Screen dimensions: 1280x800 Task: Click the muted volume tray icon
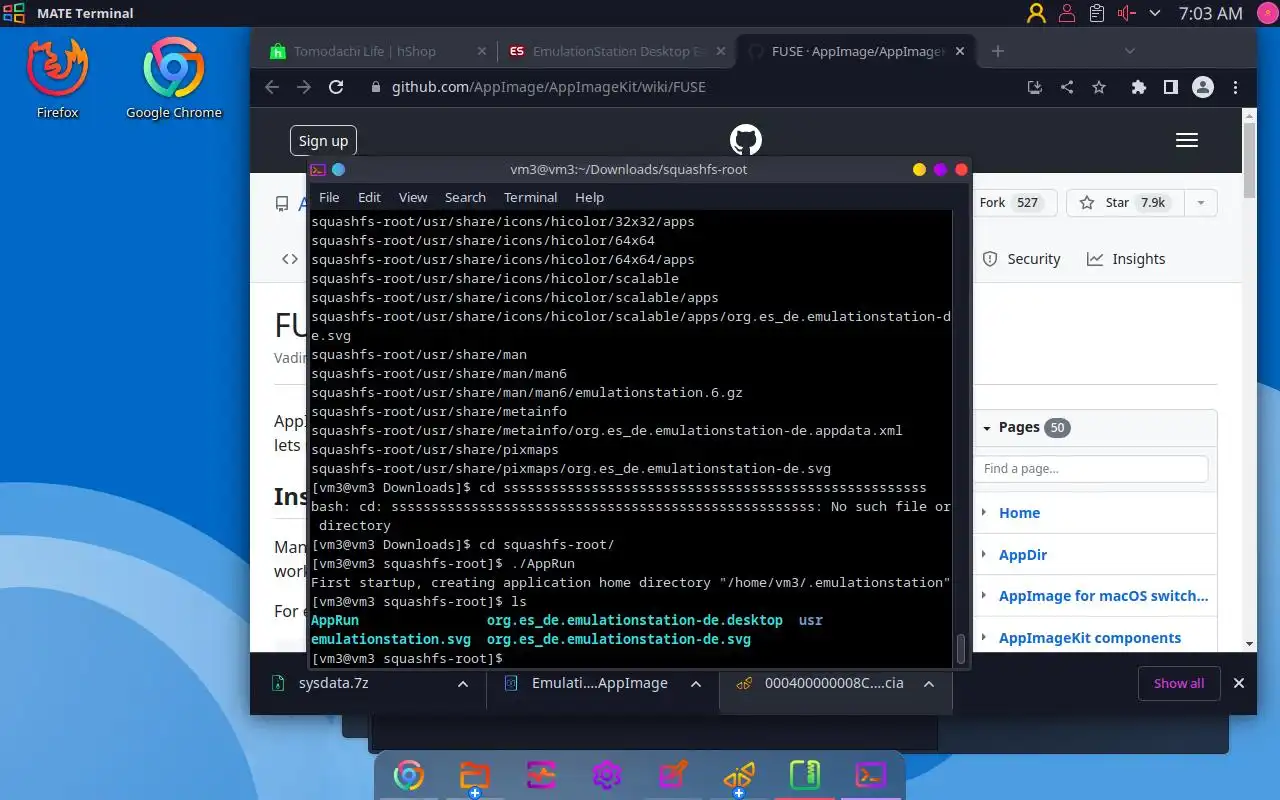pos(1127,13)
